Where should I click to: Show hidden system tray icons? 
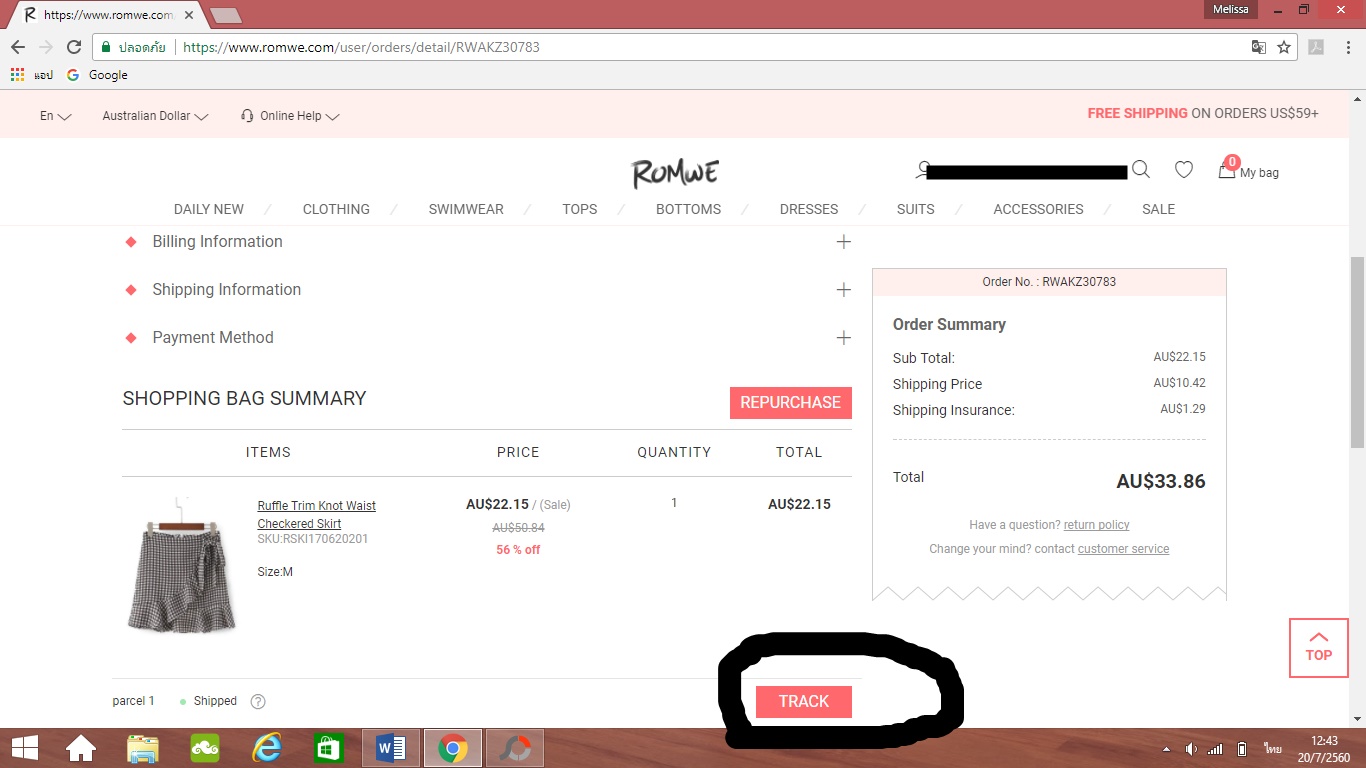pyautogui.click(x=1166, y=749)
